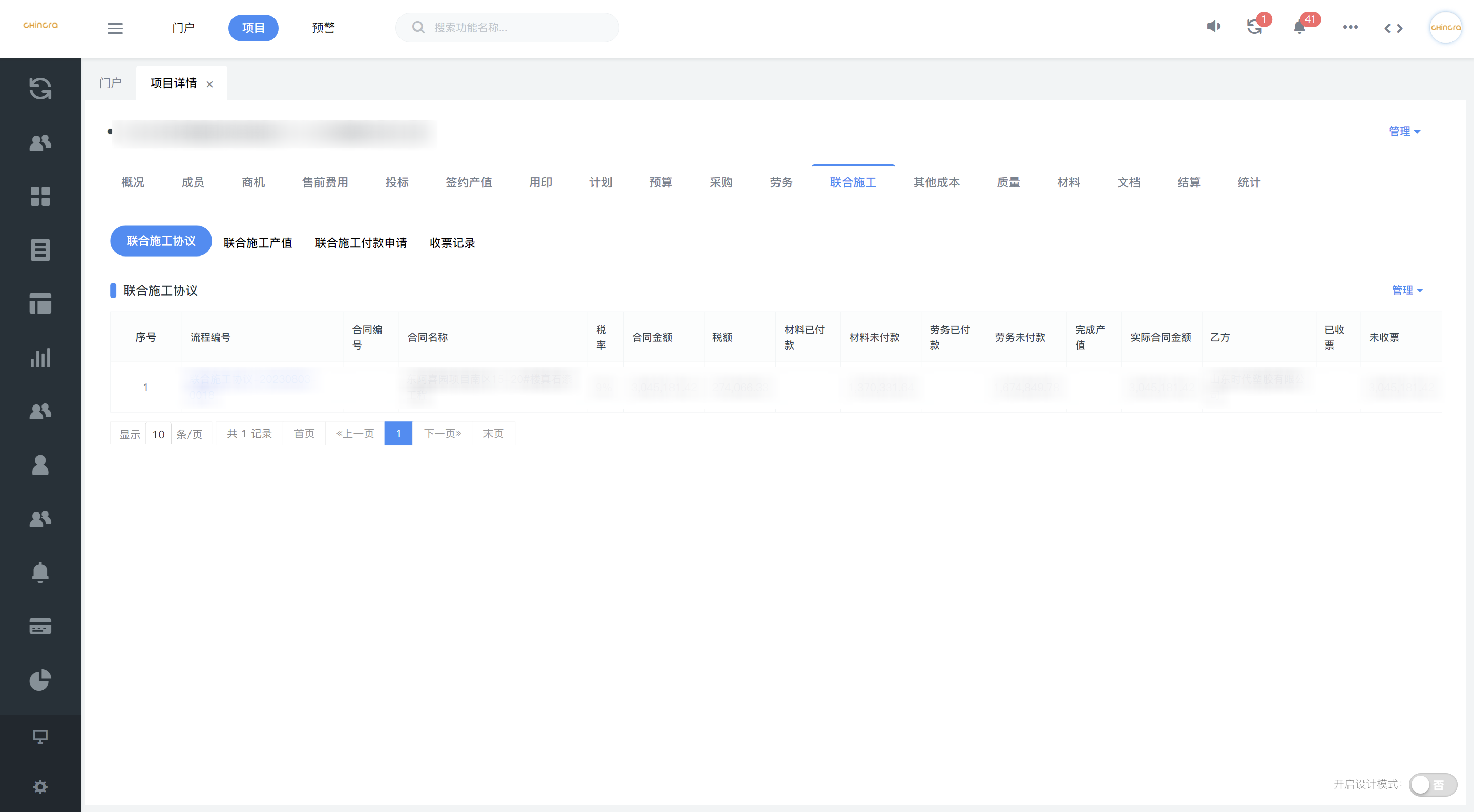Viewport: 1474px width, 812px height.
Task: Switch to the 其他成本 tab
Action: [936, 182]
